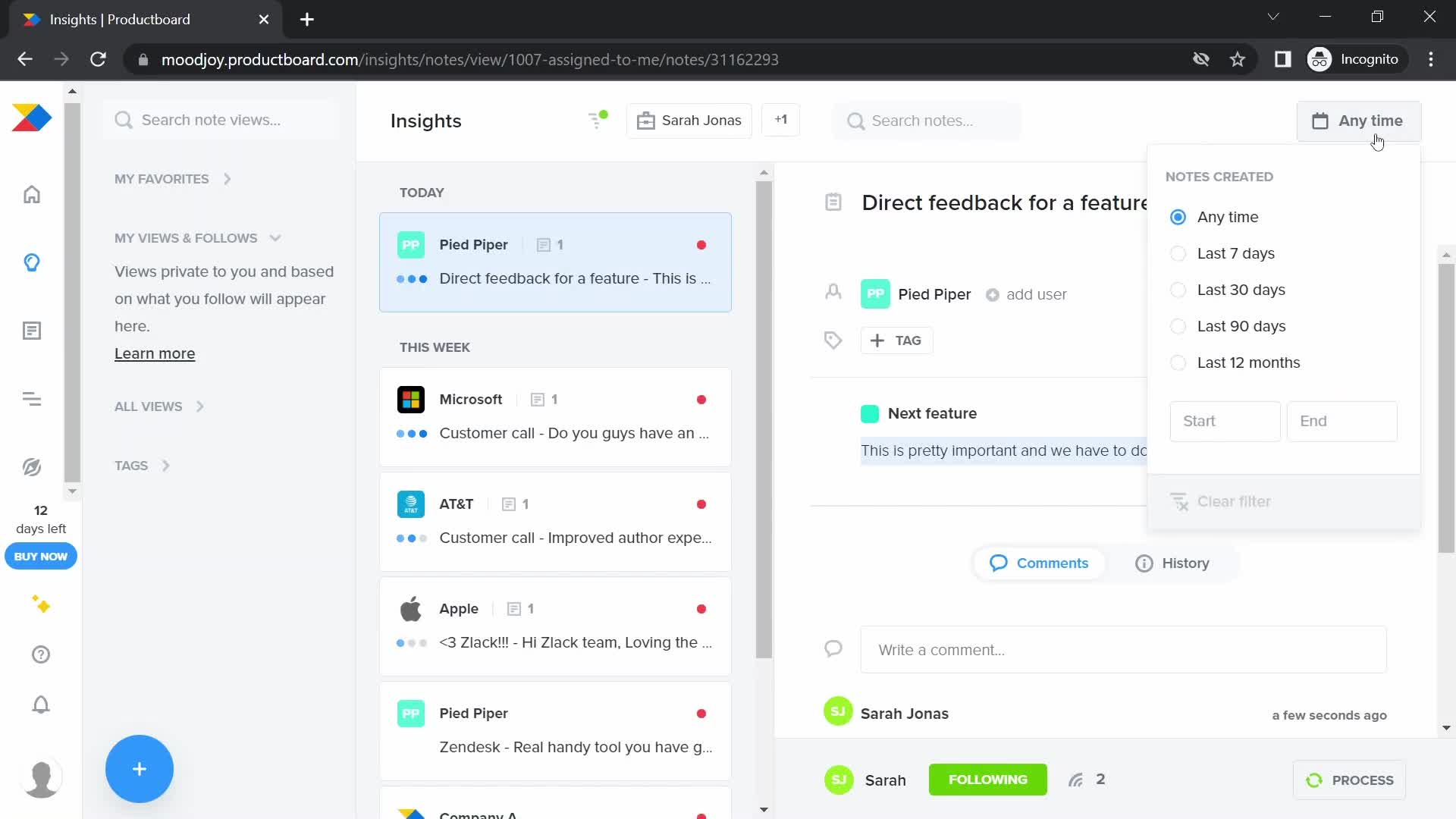The width and height of the screenshot is (1456, 819).
Task: Open AT&T Customer call note
Action: [555, 522]
